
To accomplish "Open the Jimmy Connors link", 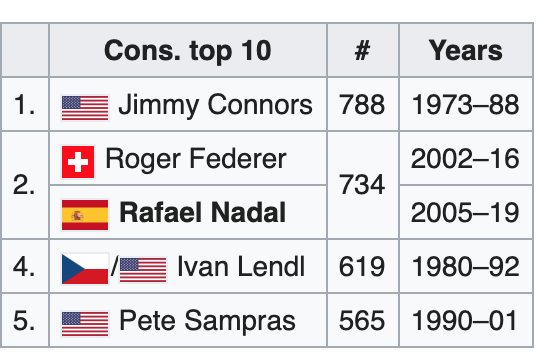I will pos(215,105).
